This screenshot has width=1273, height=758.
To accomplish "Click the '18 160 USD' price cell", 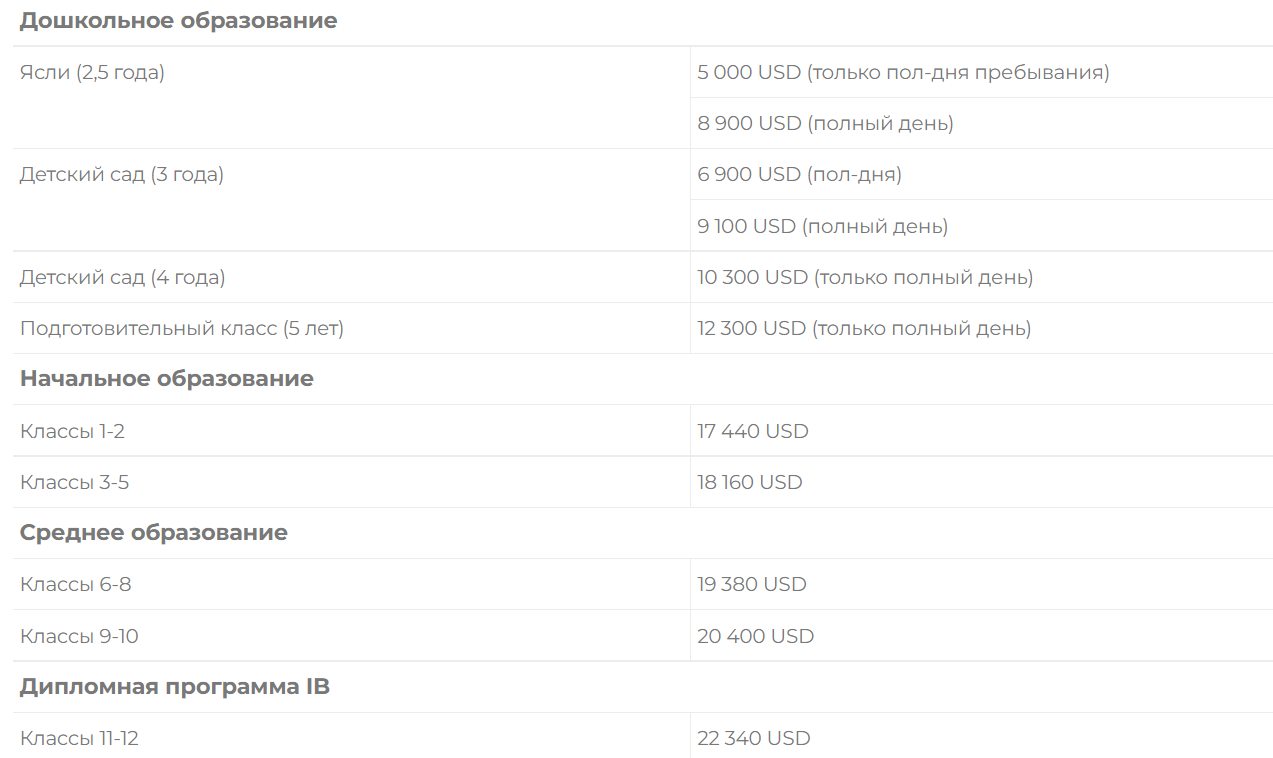I will [749, 482].
